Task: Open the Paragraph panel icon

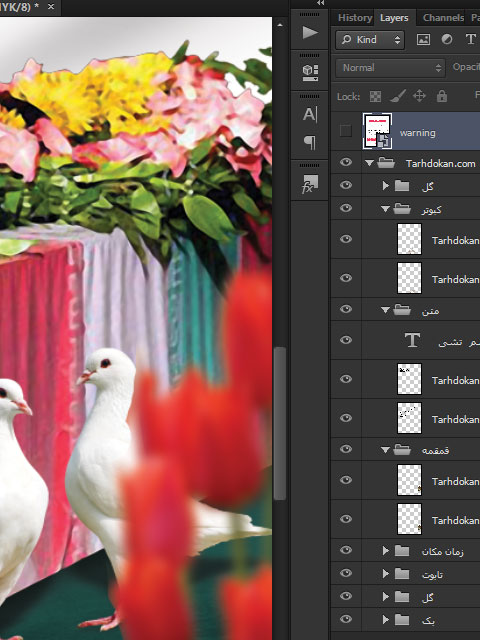Action: pos(310,143)
